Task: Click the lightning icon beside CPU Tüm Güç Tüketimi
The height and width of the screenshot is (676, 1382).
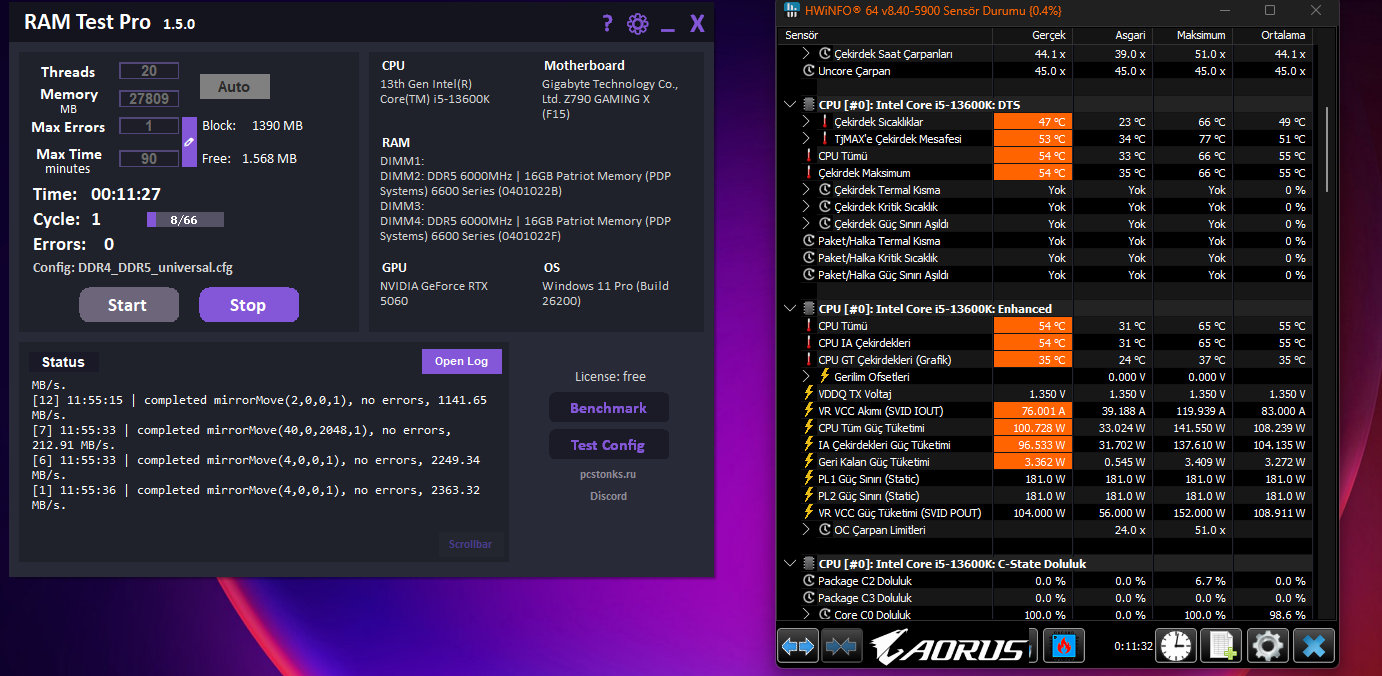Action: pos(809,428)
